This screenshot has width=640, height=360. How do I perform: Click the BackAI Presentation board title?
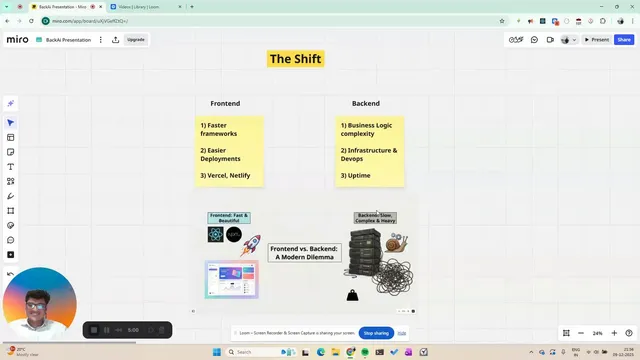(x=68, y=40)
